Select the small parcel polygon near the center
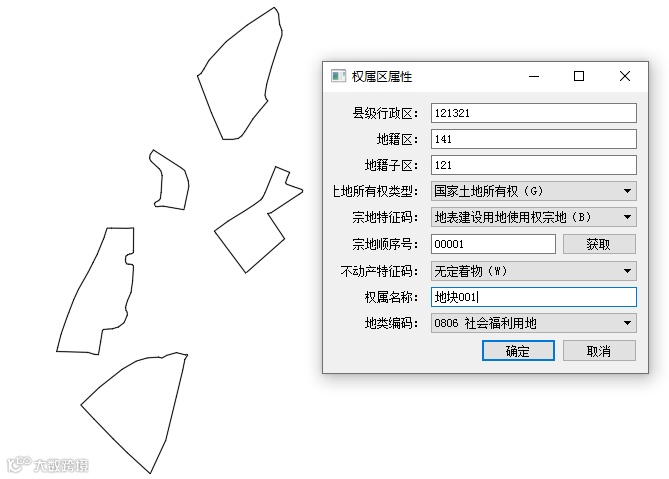 (x=171, y=181)
